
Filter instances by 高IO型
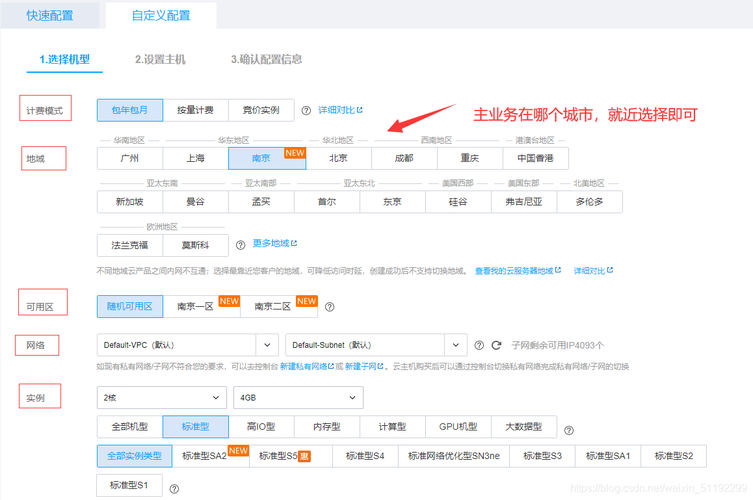[x=261, y=427]
